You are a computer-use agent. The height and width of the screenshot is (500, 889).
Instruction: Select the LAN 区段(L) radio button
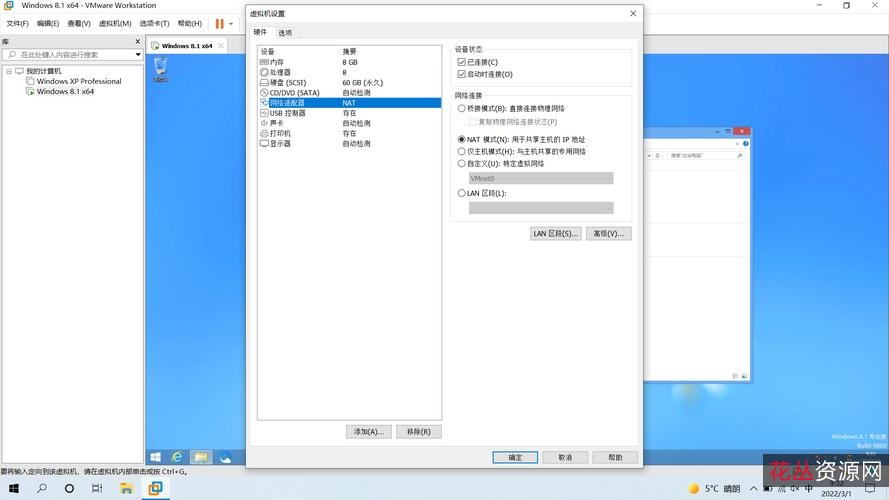[x=462, y=193]
